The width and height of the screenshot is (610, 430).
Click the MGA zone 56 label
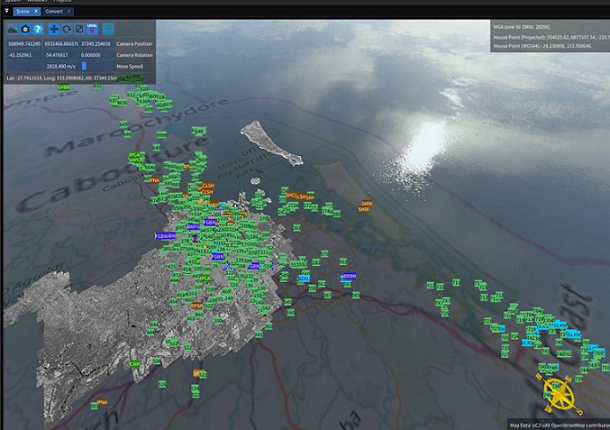(521, 27)
